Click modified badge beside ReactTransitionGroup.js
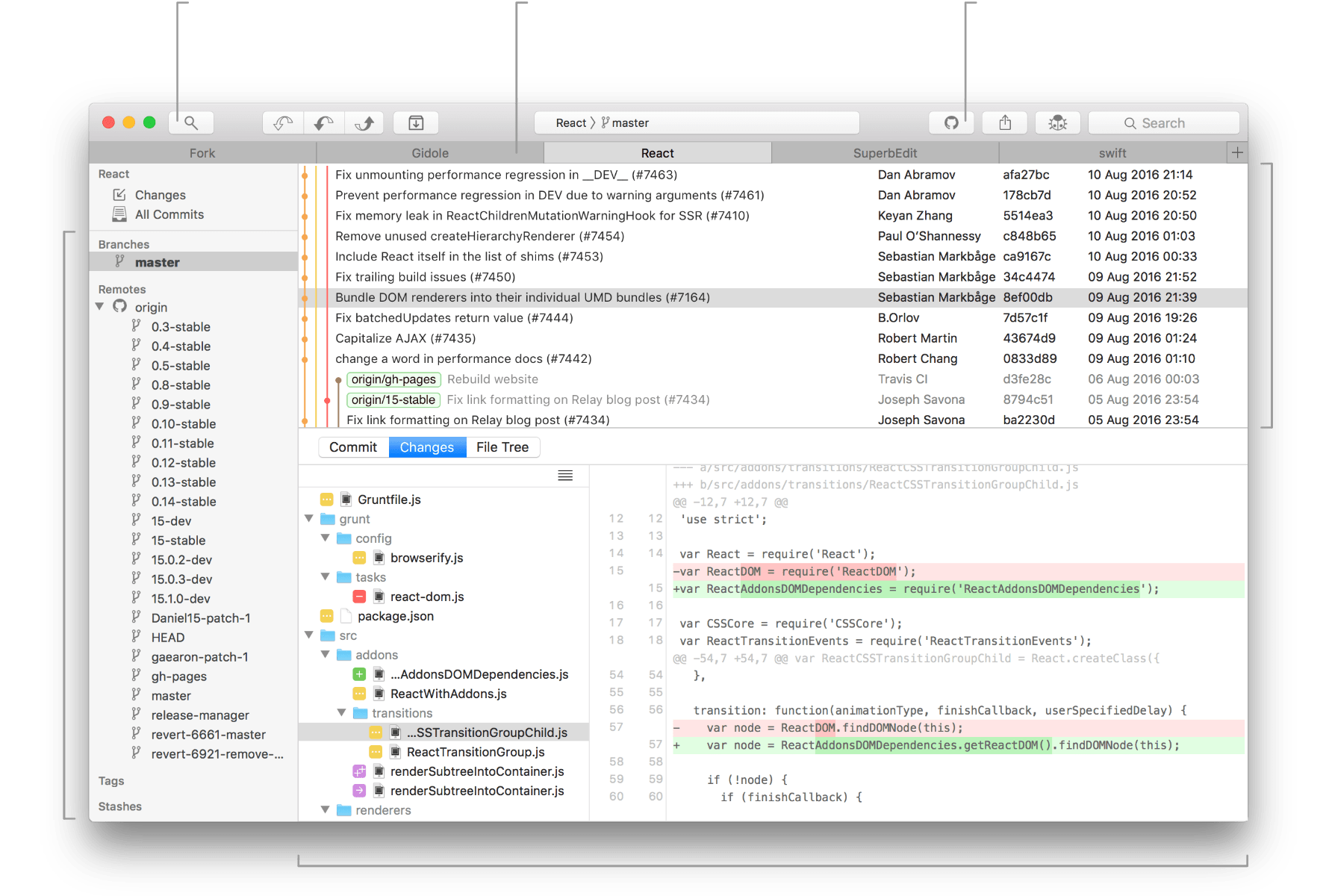This screenshot has width=1329, height=896. (x=376, y=752)
